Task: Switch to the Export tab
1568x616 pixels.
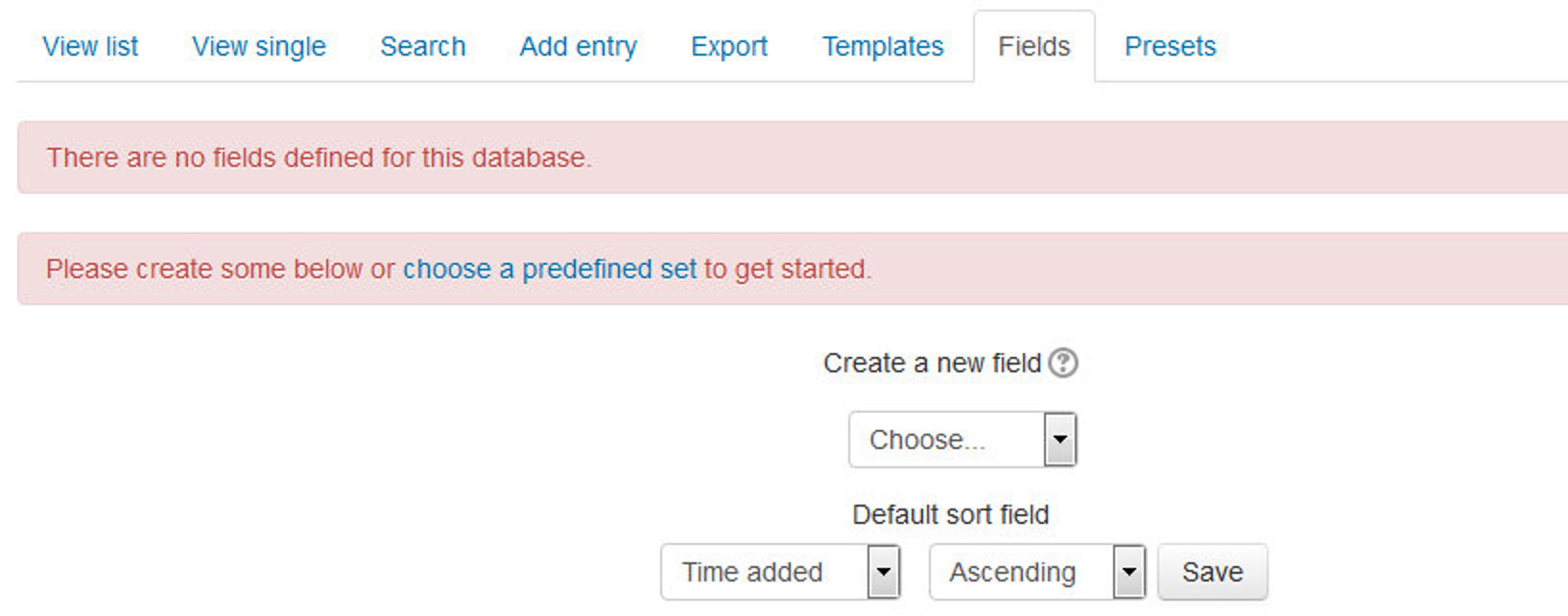Action: tap(728, 46)
